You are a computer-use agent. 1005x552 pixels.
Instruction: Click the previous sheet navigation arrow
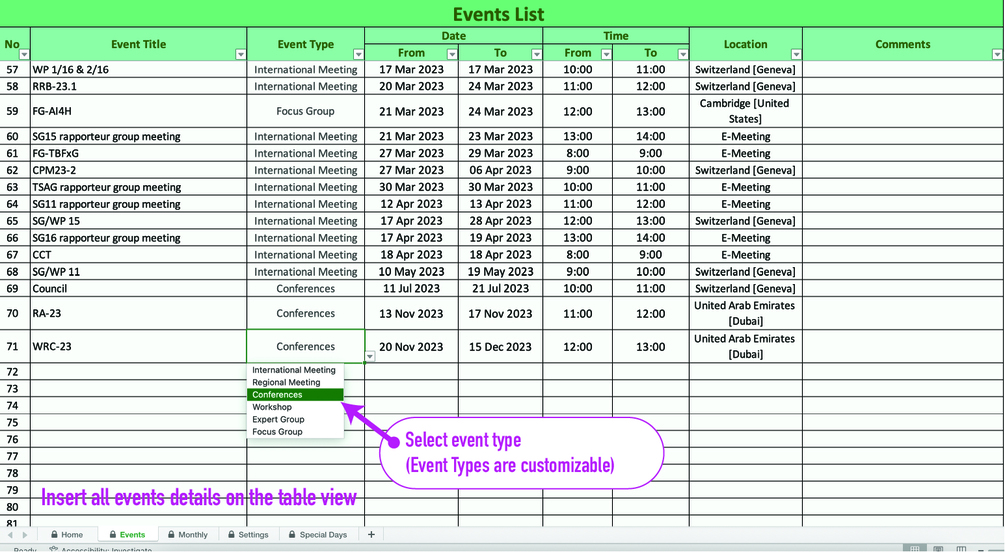(x=10, y=535)
